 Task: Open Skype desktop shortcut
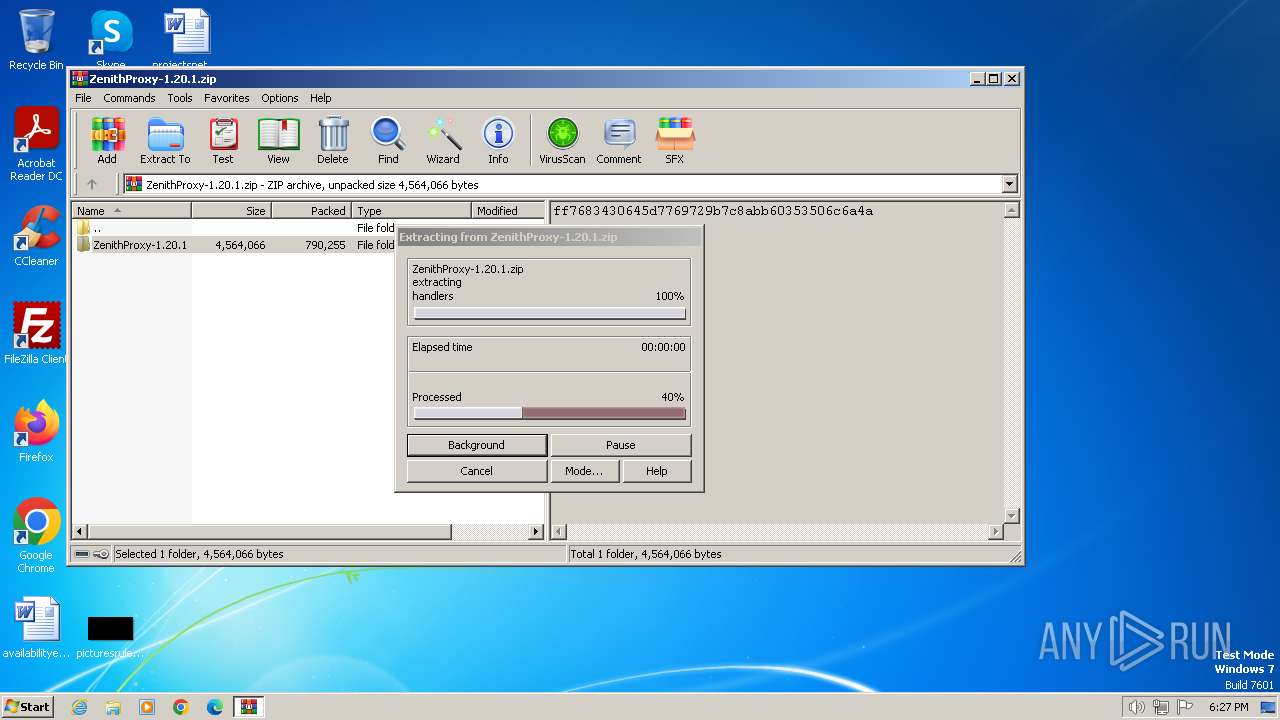pos(111,39)
